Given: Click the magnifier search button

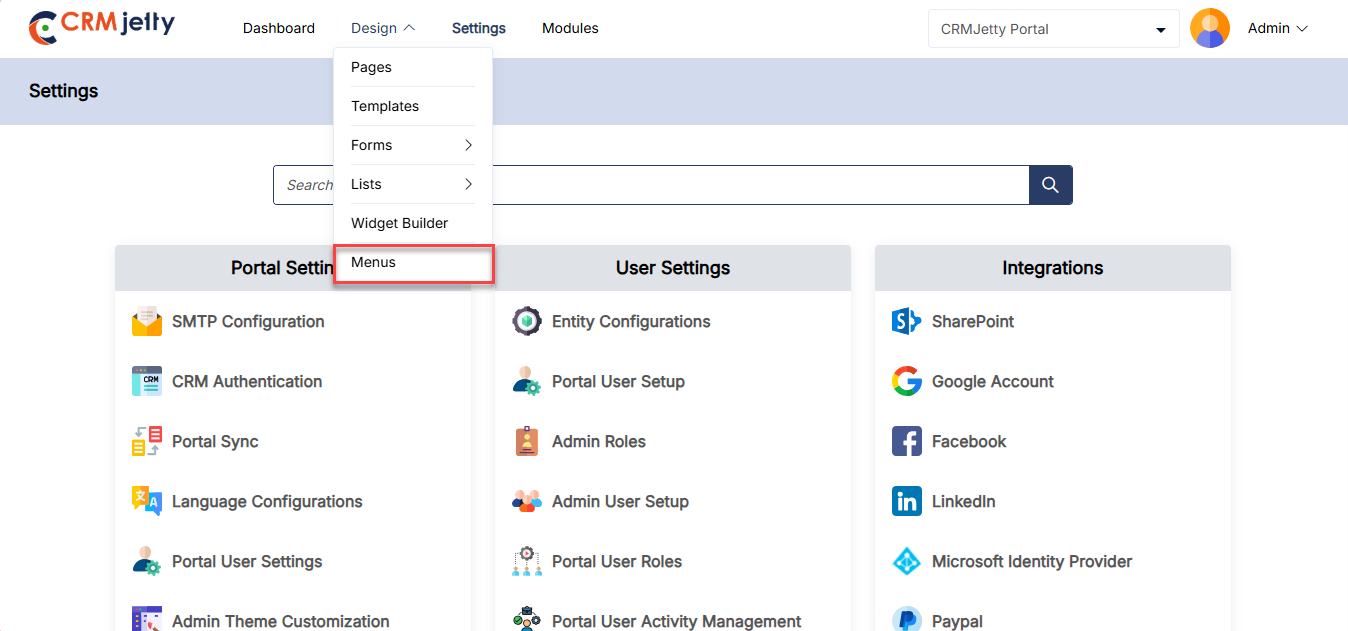Looking at the screenshot, I should tap(1050, 185).
